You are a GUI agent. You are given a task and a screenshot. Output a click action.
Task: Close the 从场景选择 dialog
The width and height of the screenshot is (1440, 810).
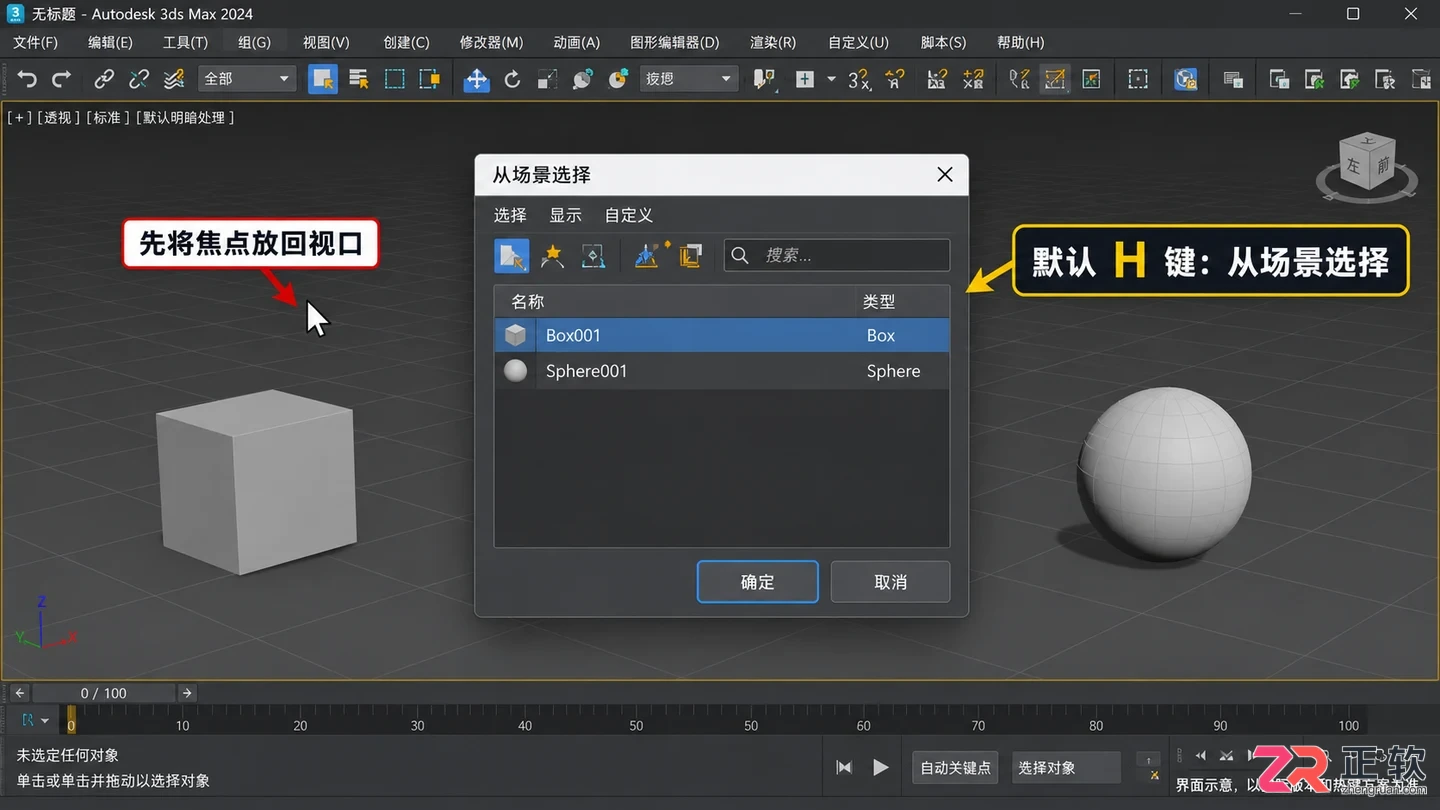pos(945,174)
